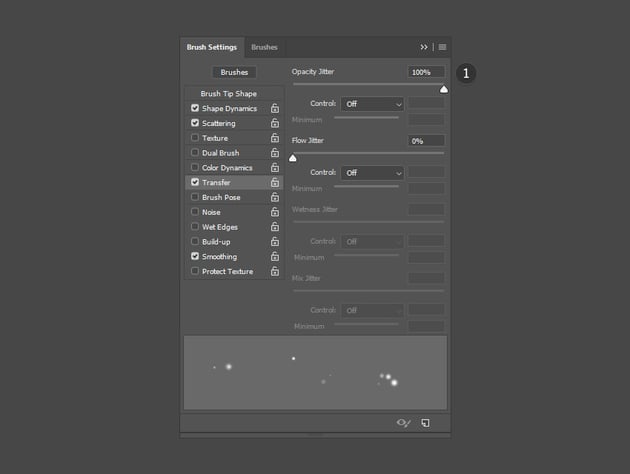Lock the Texture settings
Screen dimensions: 630x474
point(275,138)
